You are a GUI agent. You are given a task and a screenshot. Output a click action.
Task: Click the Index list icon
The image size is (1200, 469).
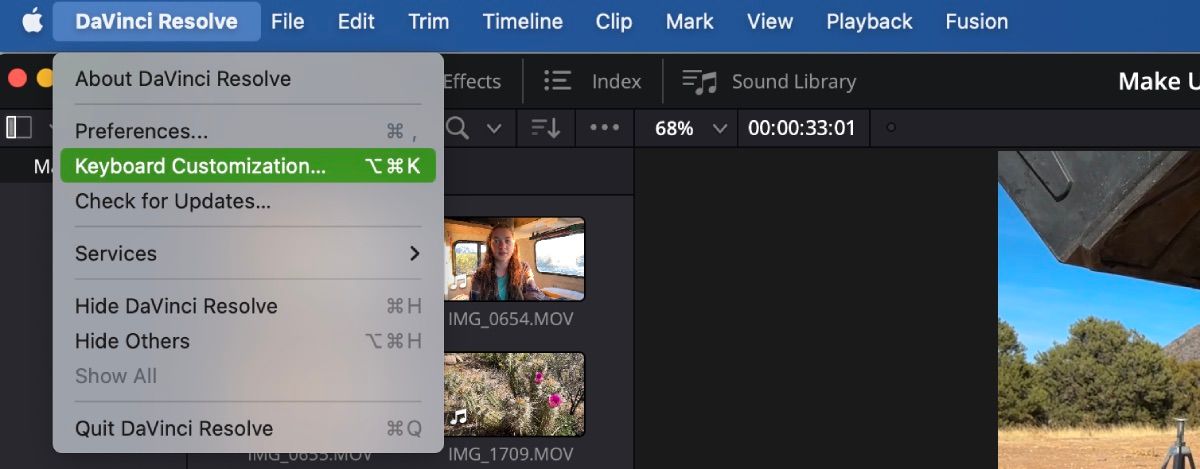click(557, 81)
